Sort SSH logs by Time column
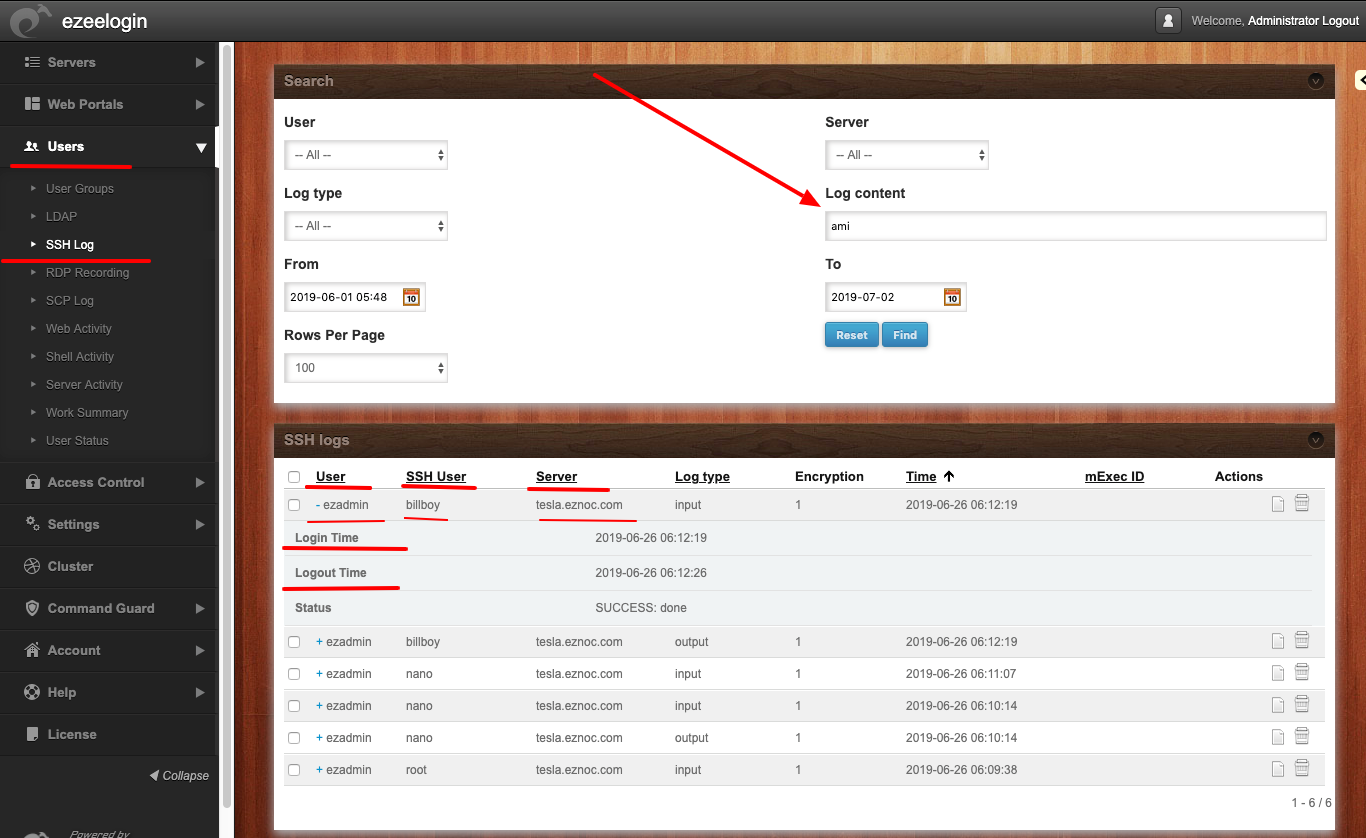The image size is (1366, 838). (x=921, y=477)
